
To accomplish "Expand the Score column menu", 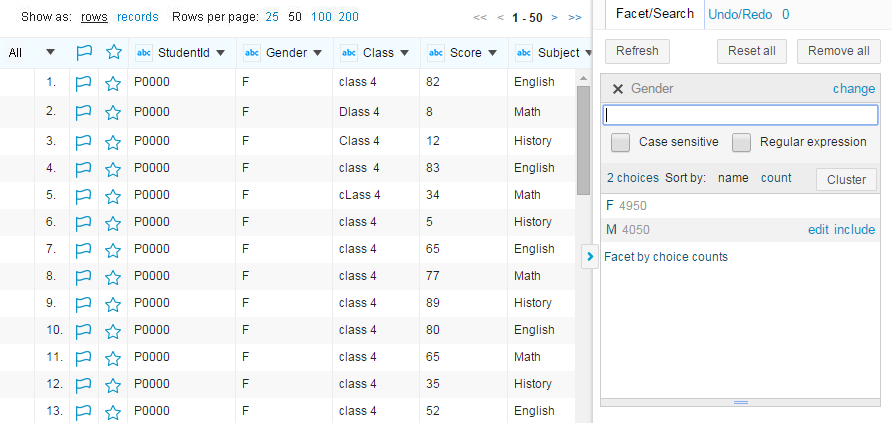I will tap(494, 53).
